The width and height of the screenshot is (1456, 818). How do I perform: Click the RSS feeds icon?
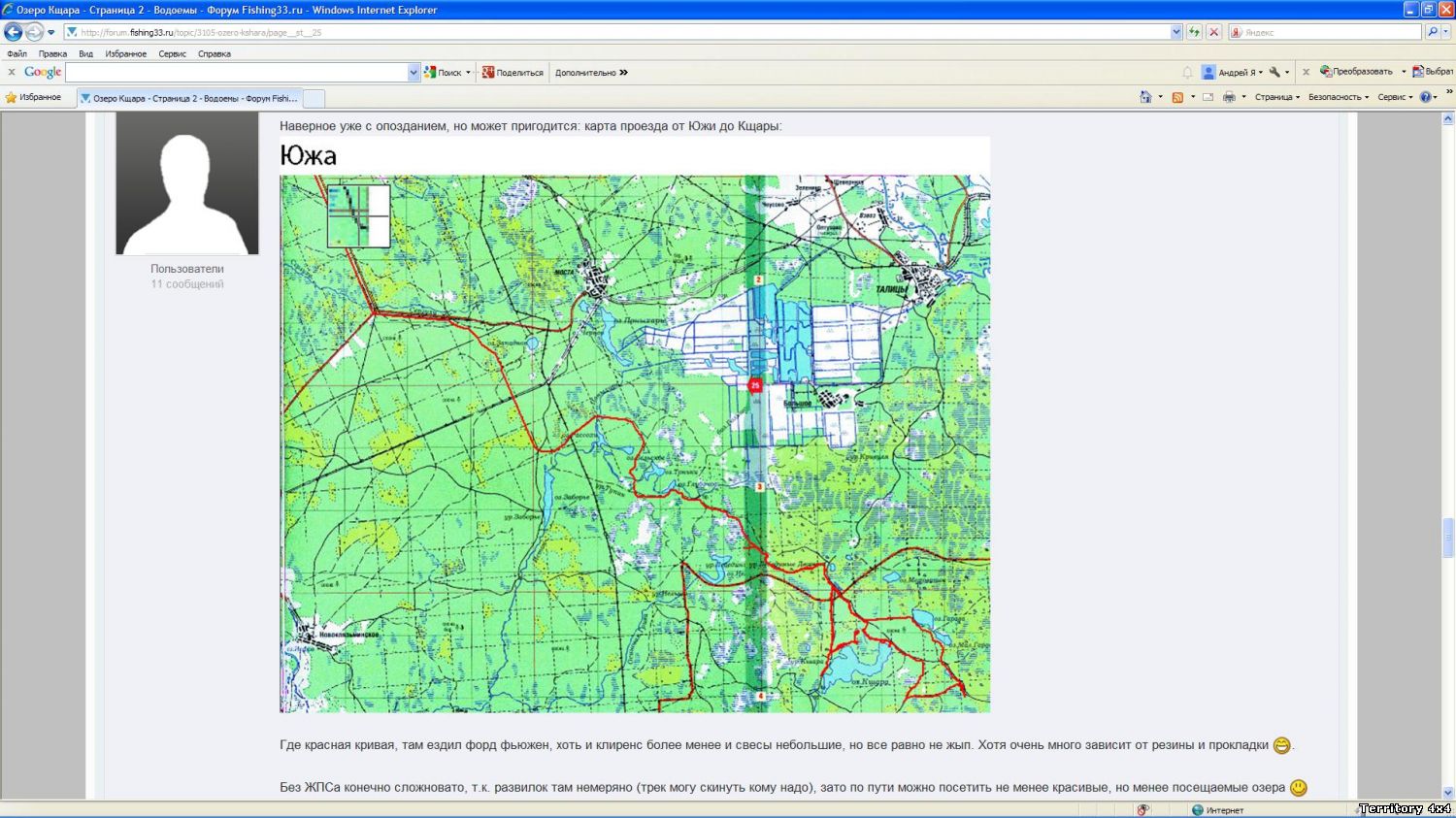[x=1177, y=97]
